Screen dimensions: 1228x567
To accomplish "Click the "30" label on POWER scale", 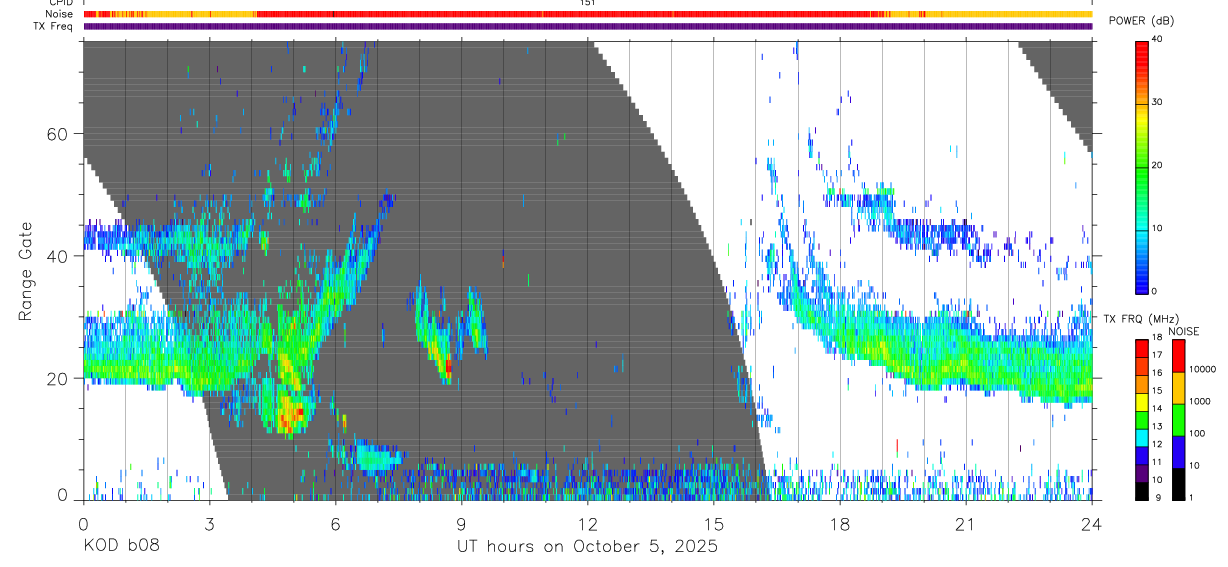I will tap(1158, 103).
